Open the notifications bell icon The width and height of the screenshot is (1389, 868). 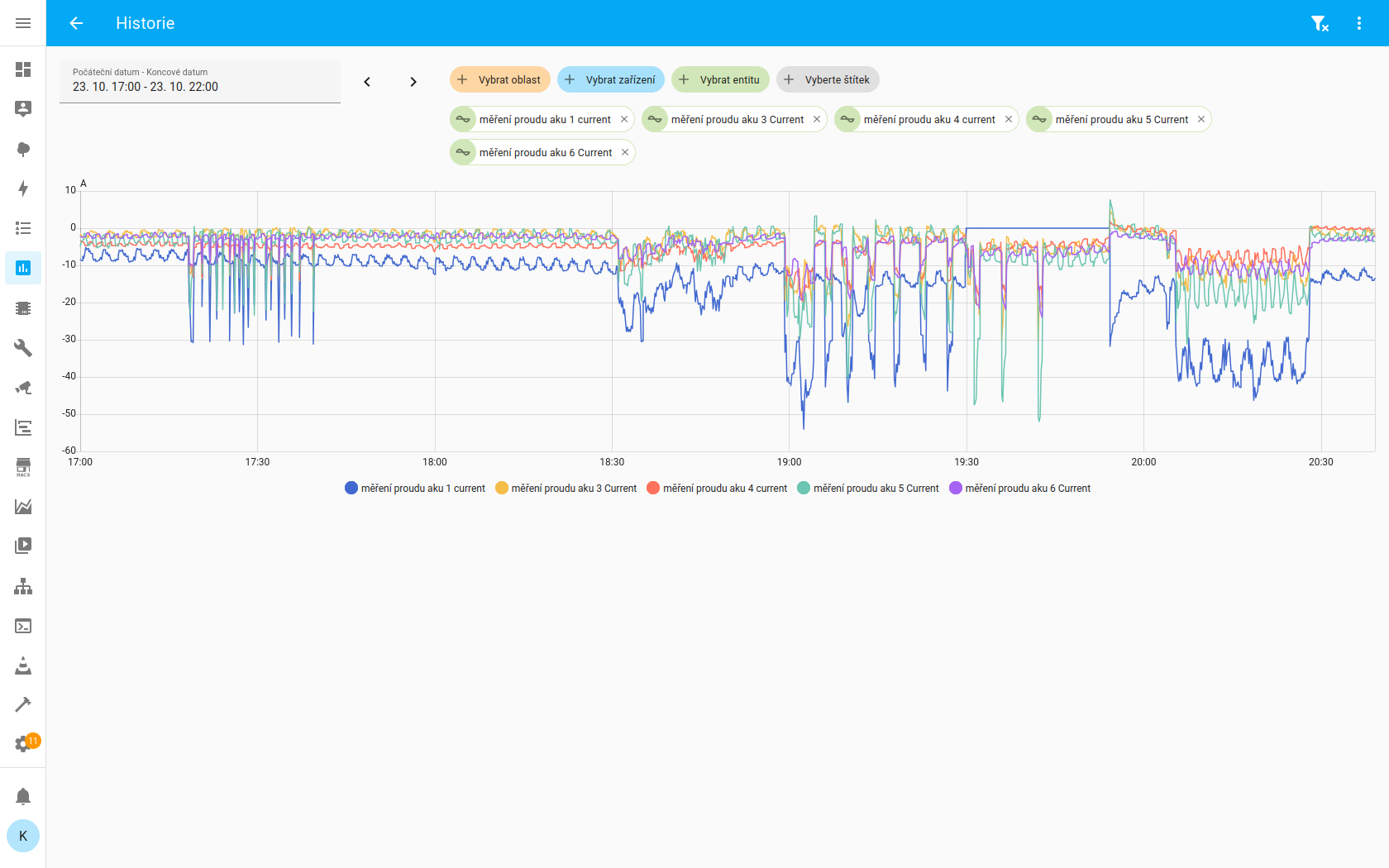point(23,796)
